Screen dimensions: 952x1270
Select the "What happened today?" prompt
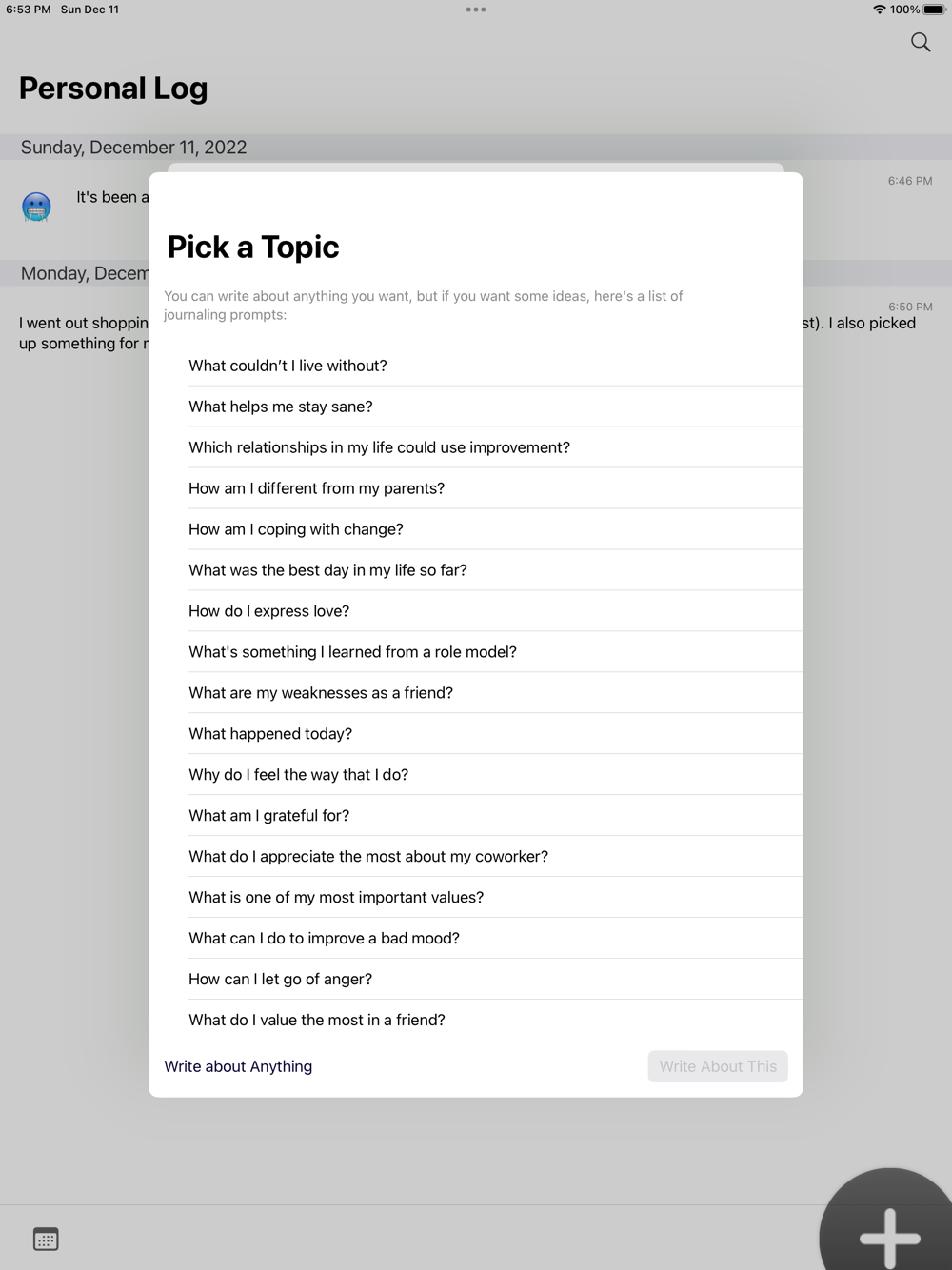(270, 734)
